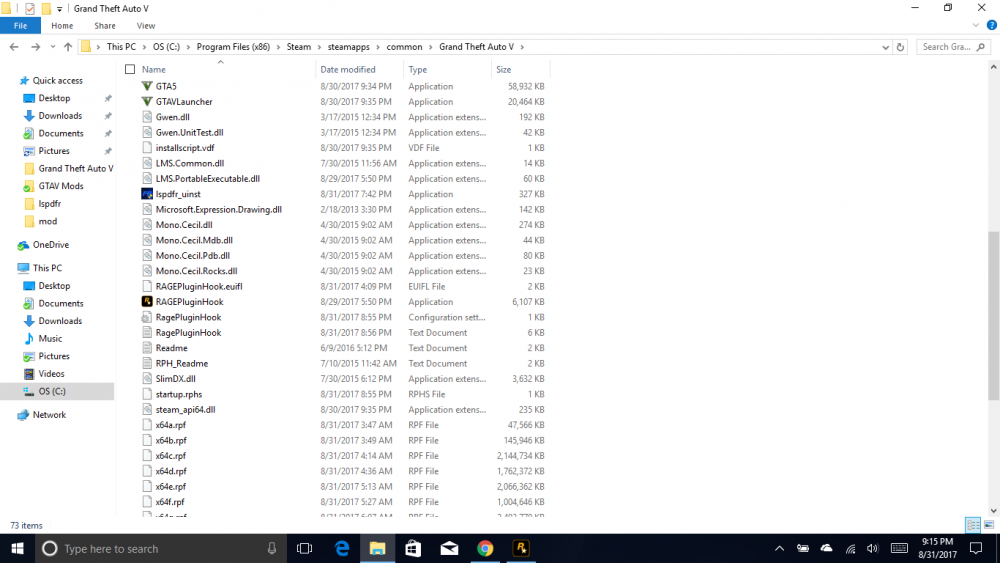Screen dimensions: 1000x563
Task: Expand chevron after common in breadcrumb
Action: pos(430,47)
